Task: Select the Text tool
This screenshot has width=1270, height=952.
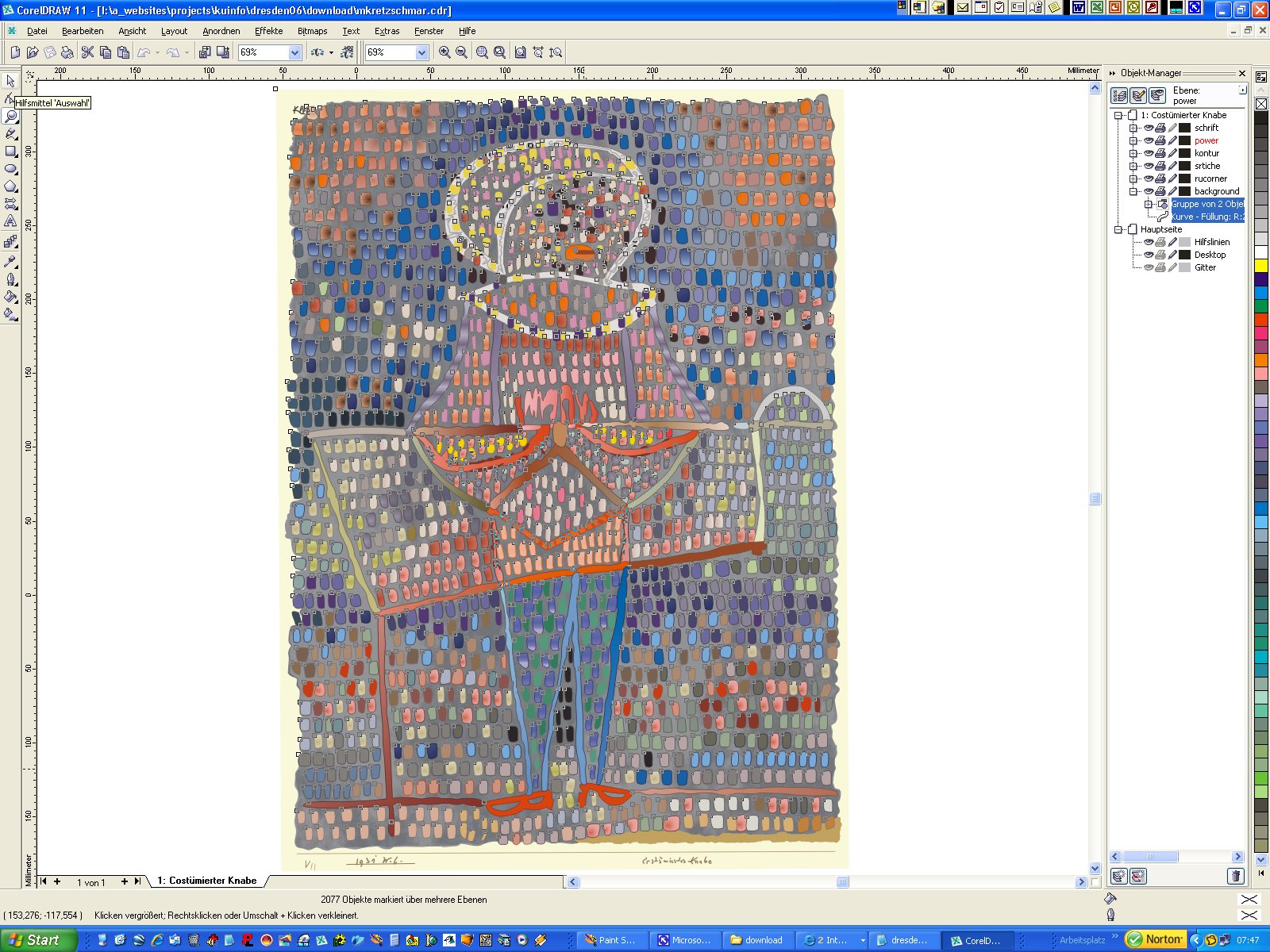Action: click(x=10, y=221)
